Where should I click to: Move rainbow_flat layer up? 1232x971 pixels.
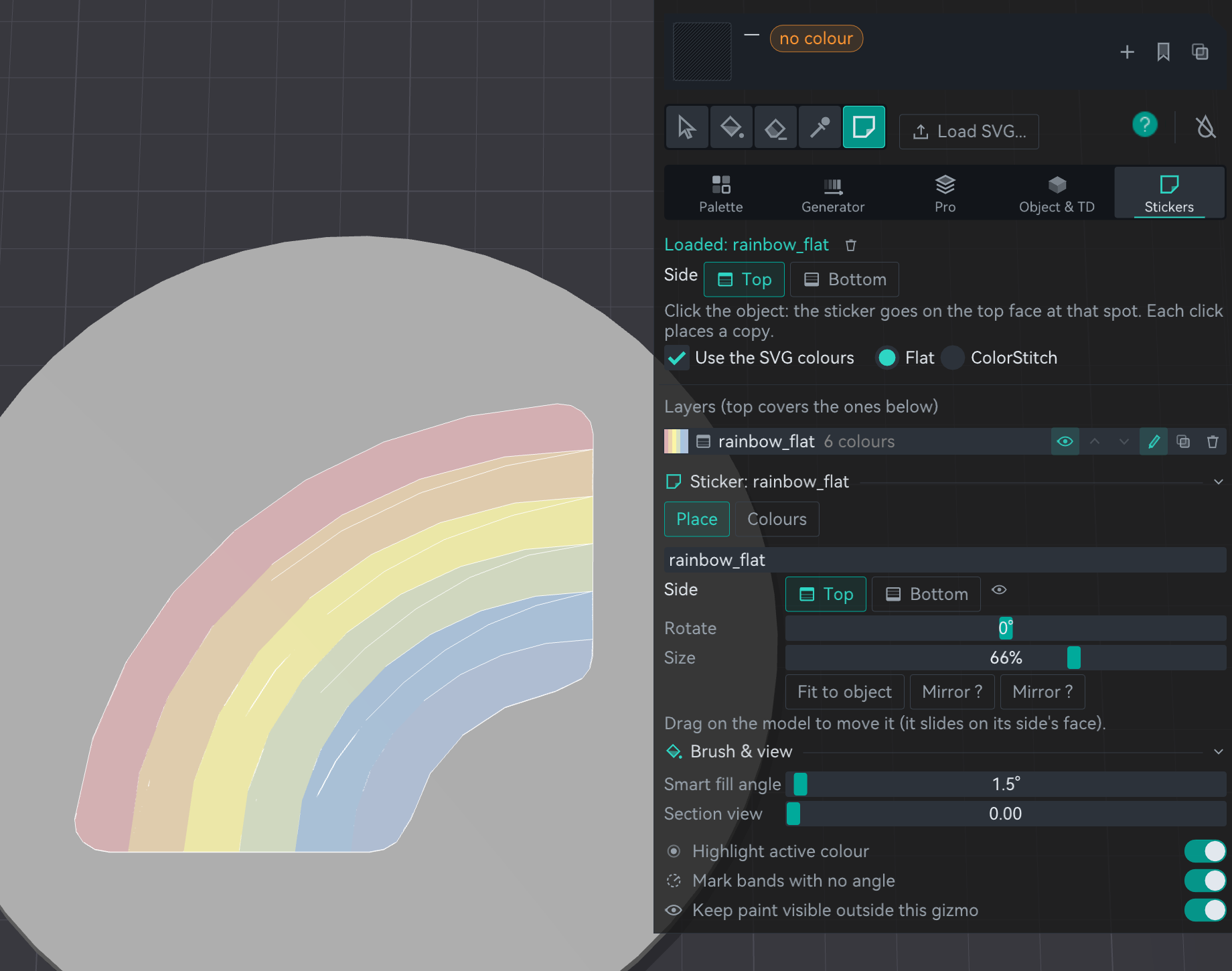(x=1095, y=442)
